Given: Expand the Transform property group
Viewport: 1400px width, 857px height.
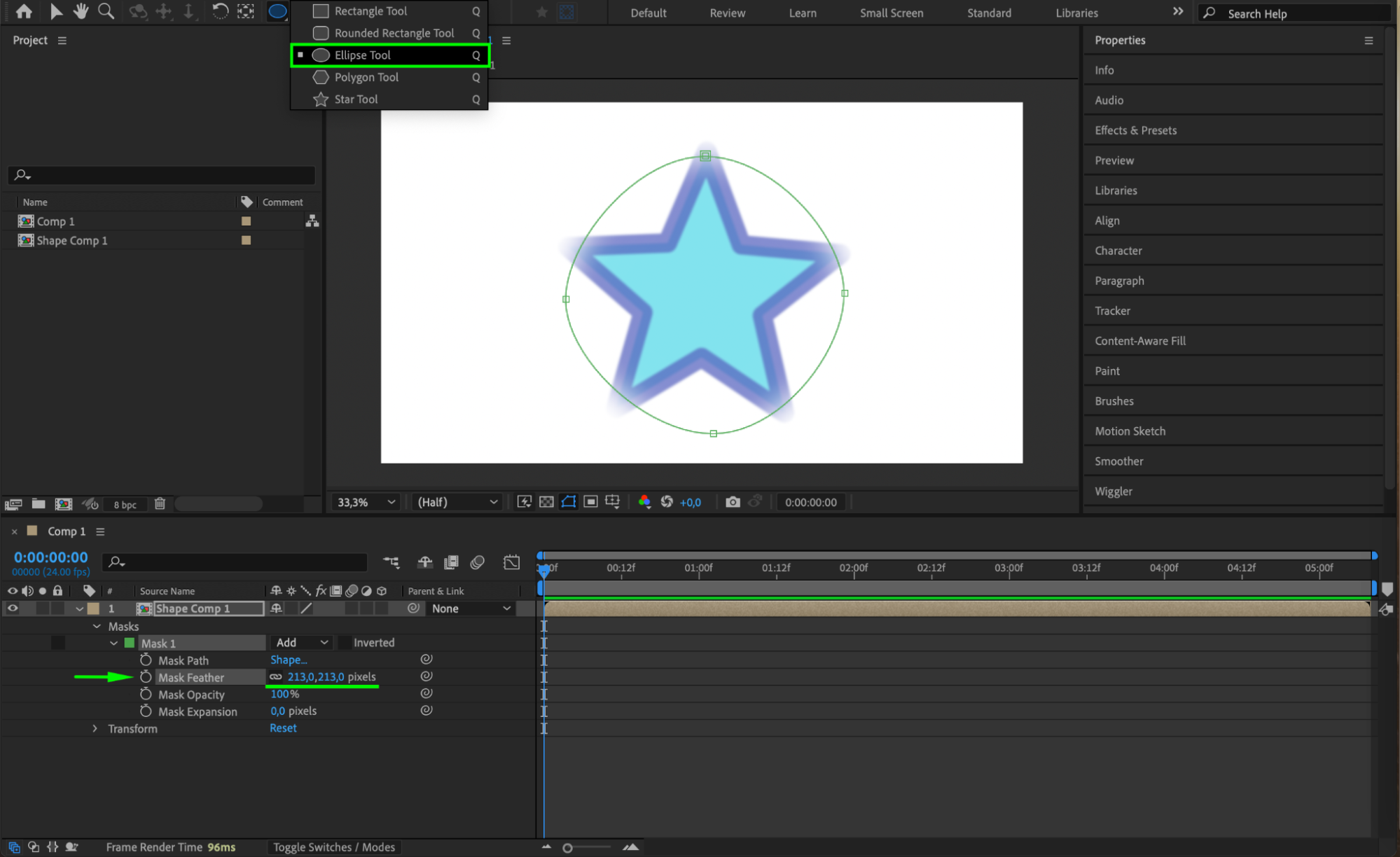Looking at the screenshot, I should pyautogui.click(x=95, y=729).
